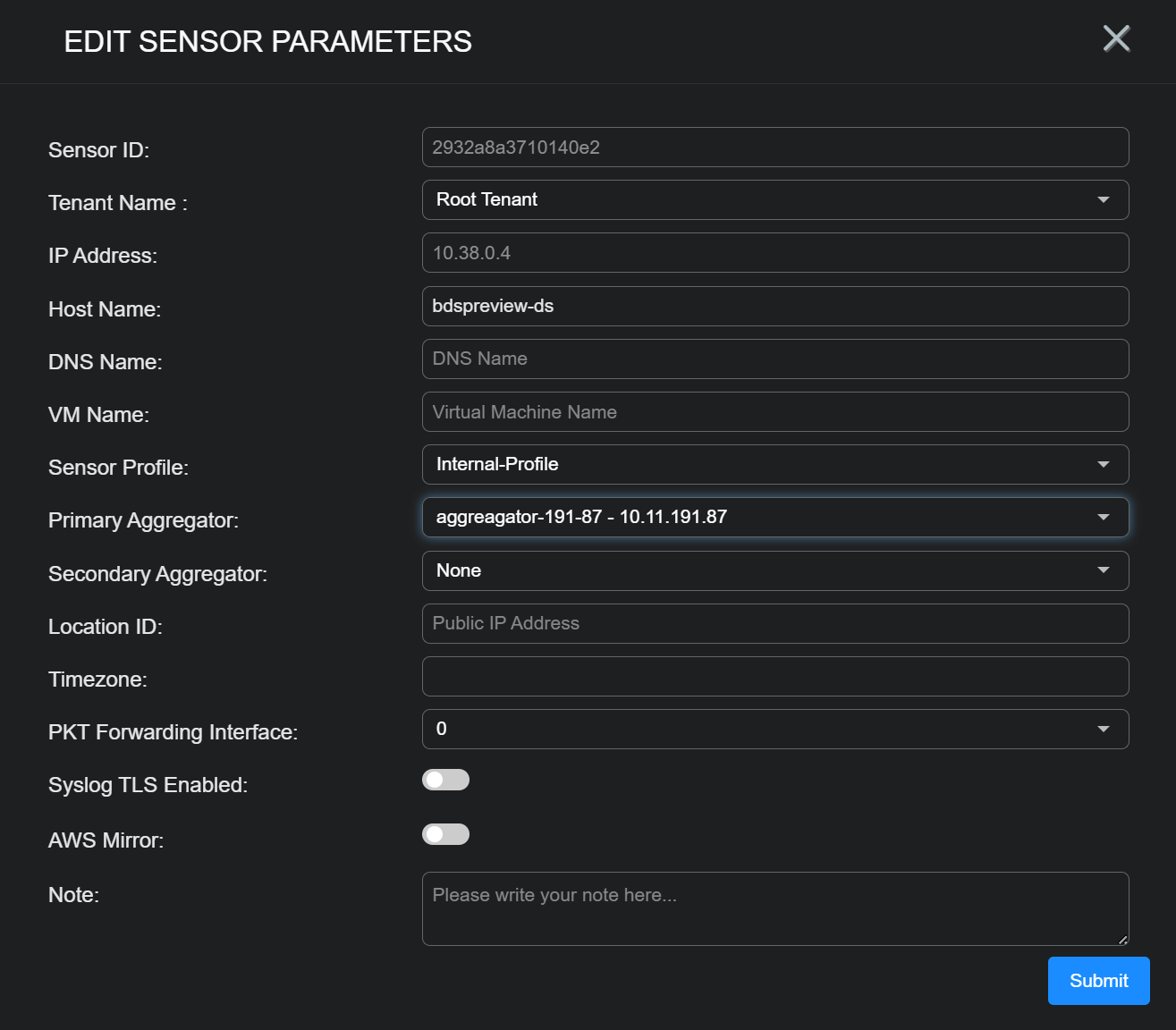Click the Note text area
The height and width of the screenshot is (1030, 1176).
click(774, 908)
